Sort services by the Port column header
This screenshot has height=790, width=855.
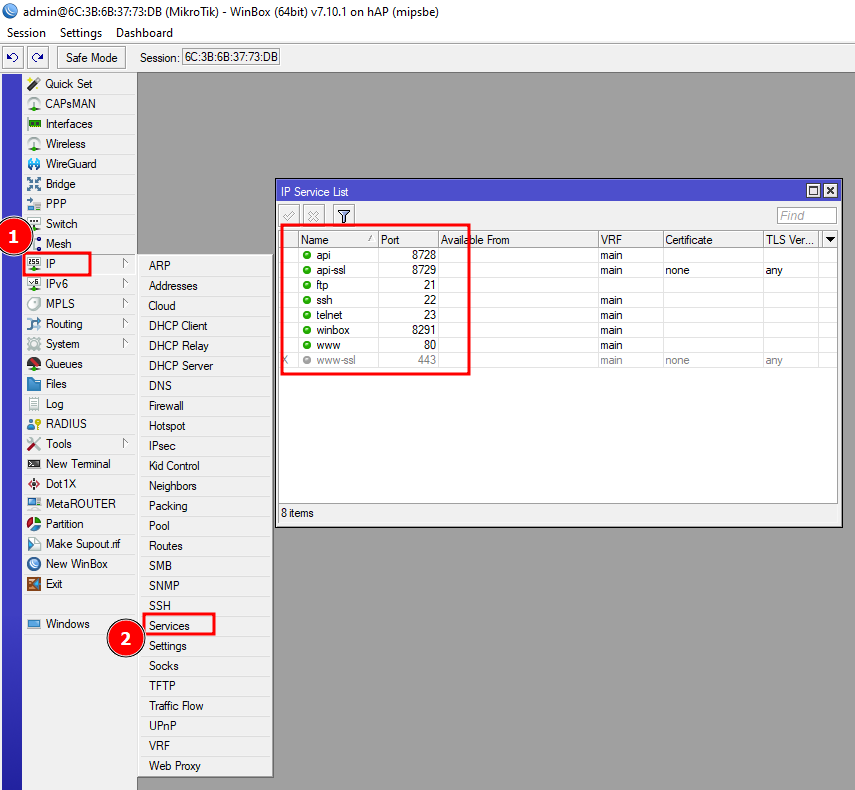[x=407, y=240]
